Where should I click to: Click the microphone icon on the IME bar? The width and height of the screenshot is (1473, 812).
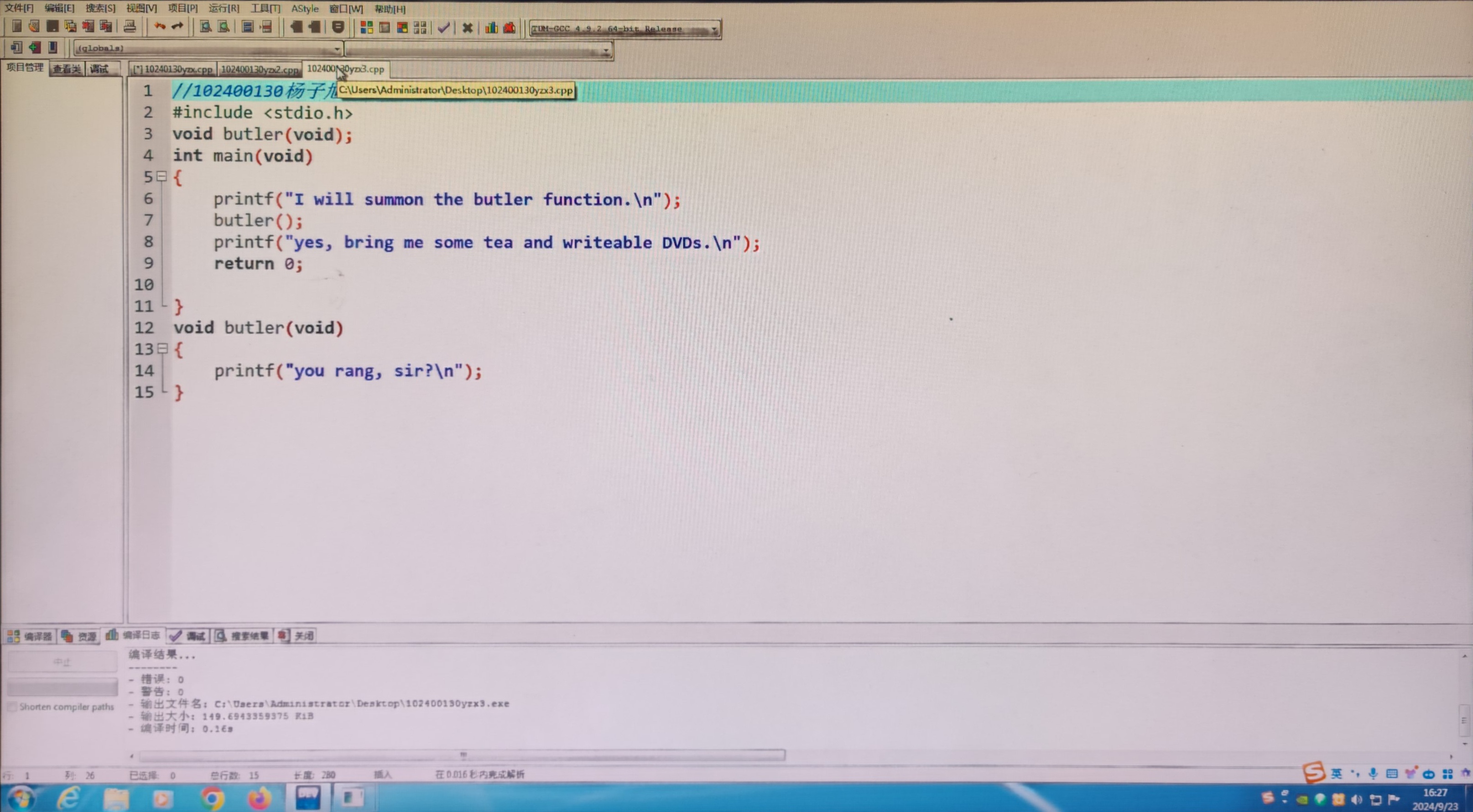pyautogui.click(x=1373, y=774)
